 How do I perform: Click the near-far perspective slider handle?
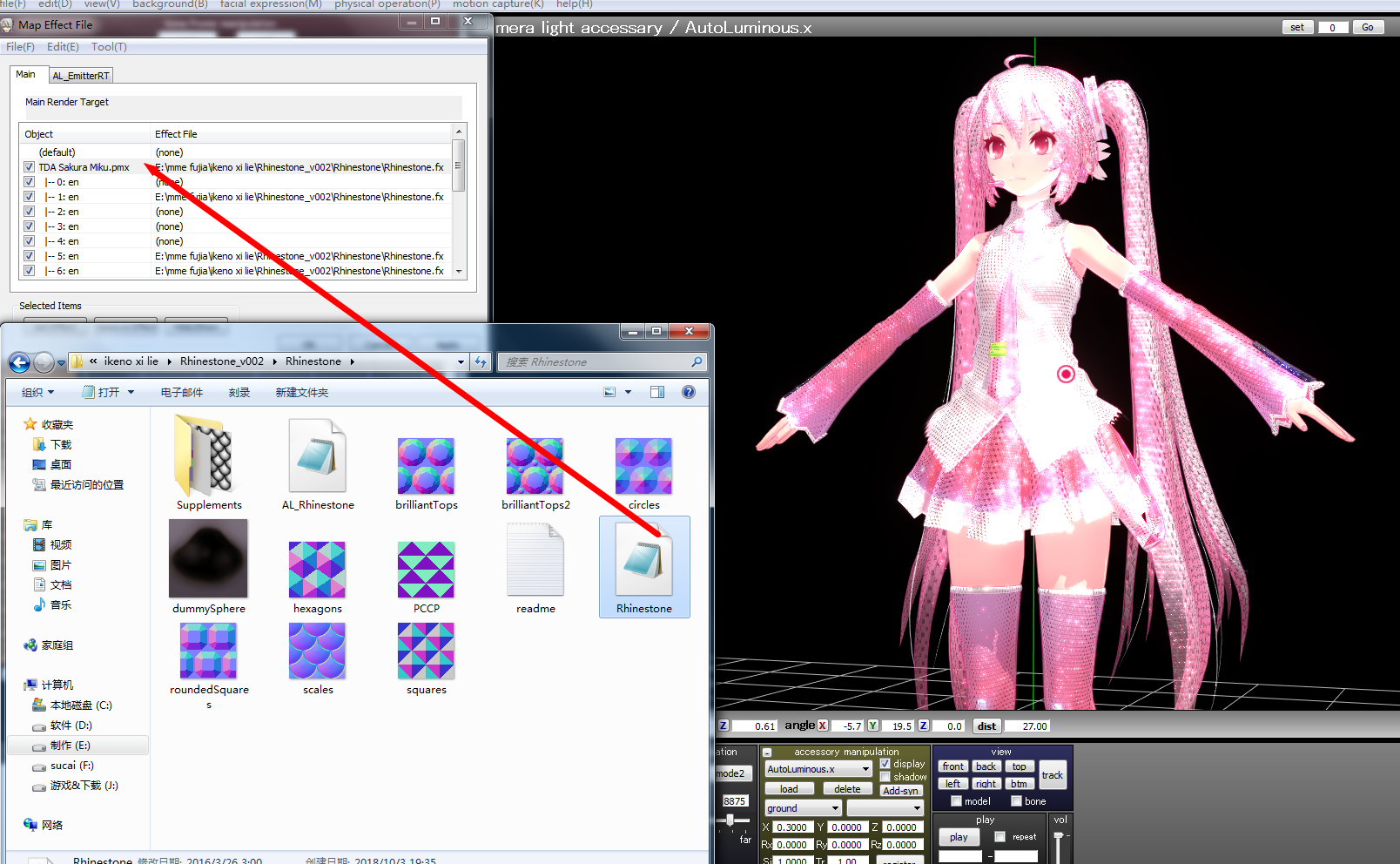click(730, 820)
